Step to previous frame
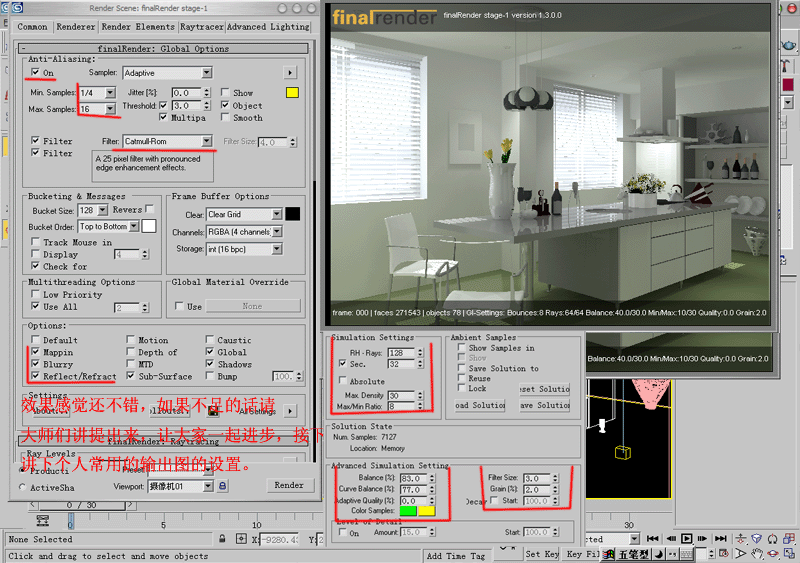Viewport: 800px width, 563px height. [671, 538]
